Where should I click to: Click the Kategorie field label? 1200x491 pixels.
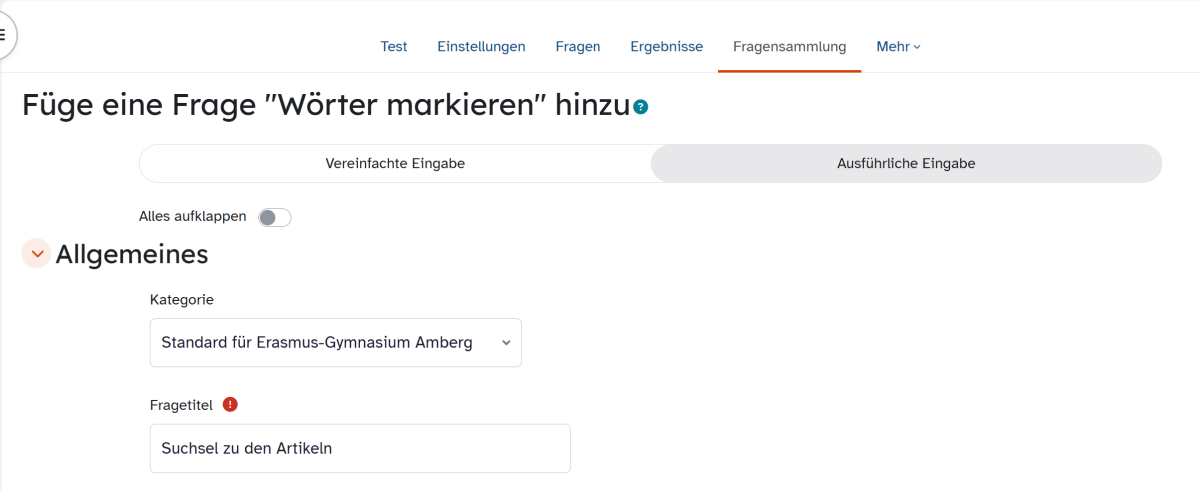point(182,299)
